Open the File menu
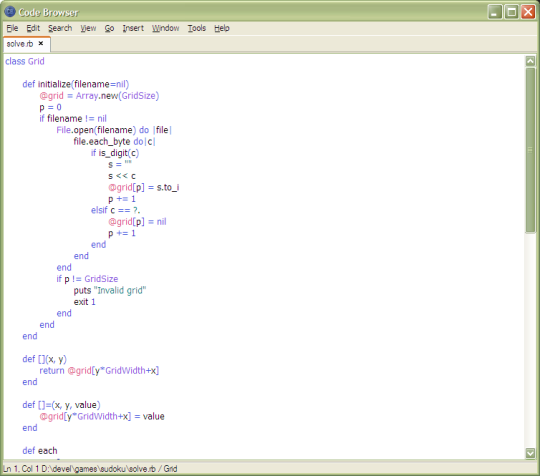 point(12,28)
